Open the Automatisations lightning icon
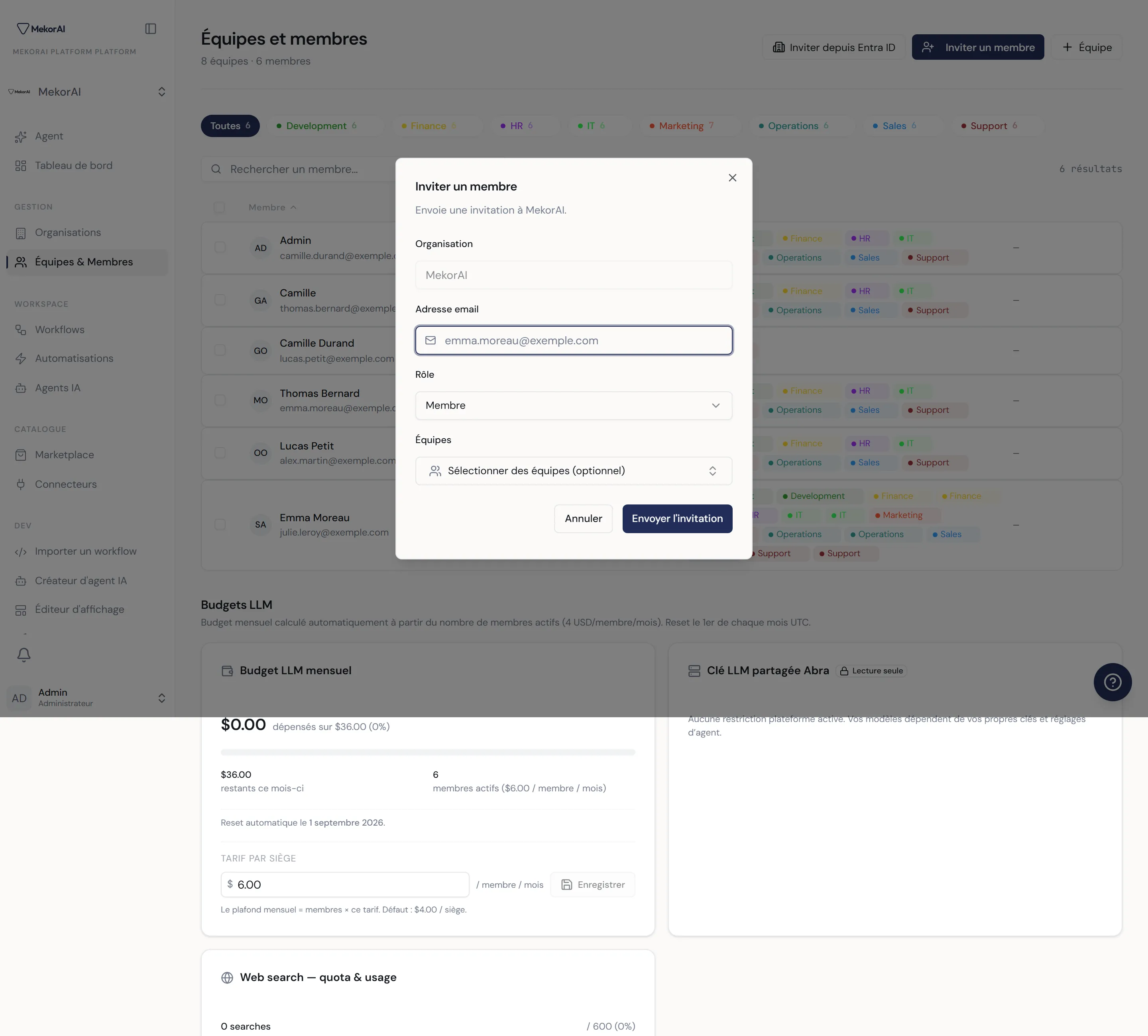This screenshot has width=1148, height=1036. pos(21,359)
